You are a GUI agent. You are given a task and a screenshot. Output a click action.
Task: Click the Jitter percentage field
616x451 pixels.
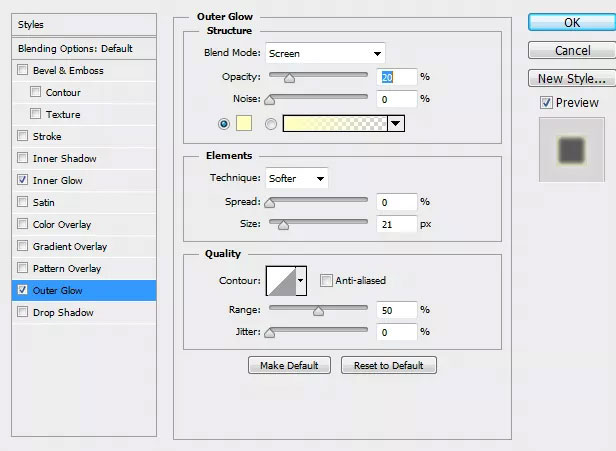(x=396, y=332)
